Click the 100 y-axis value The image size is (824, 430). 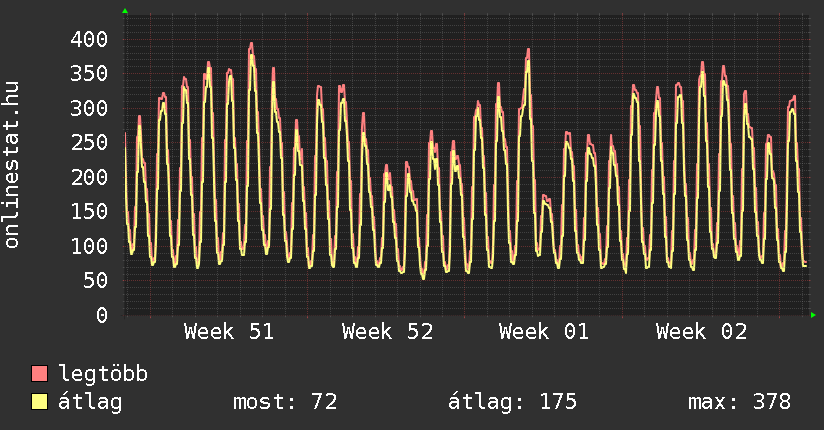[88, 246]
